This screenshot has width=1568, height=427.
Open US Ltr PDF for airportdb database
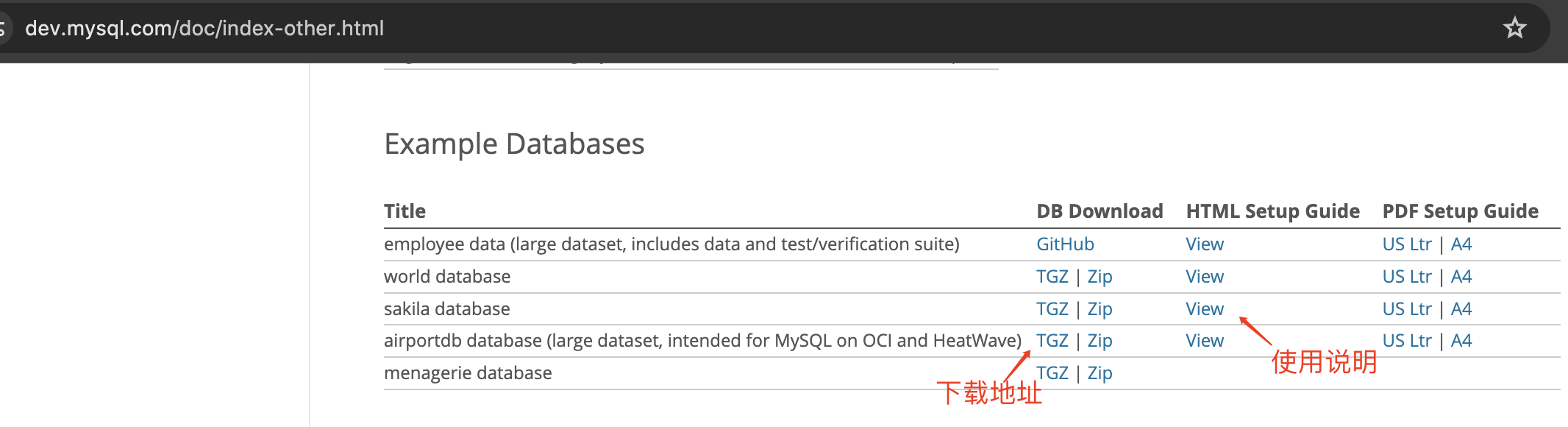click(x=1406, y=341)
